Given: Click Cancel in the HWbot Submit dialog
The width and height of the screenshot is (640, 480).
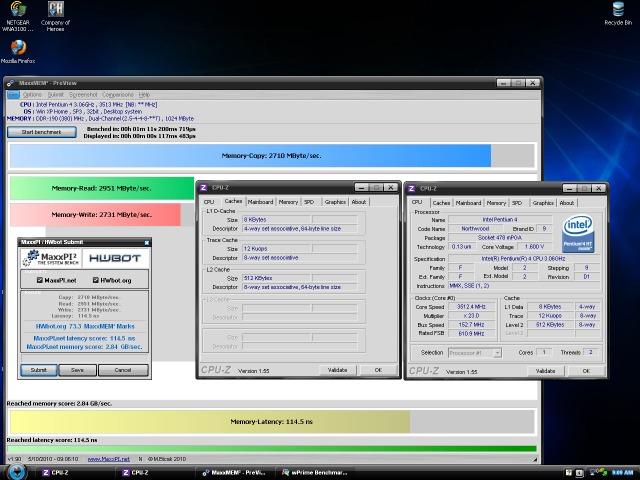Looking at the screenshot, I should [x=123, y=370].
